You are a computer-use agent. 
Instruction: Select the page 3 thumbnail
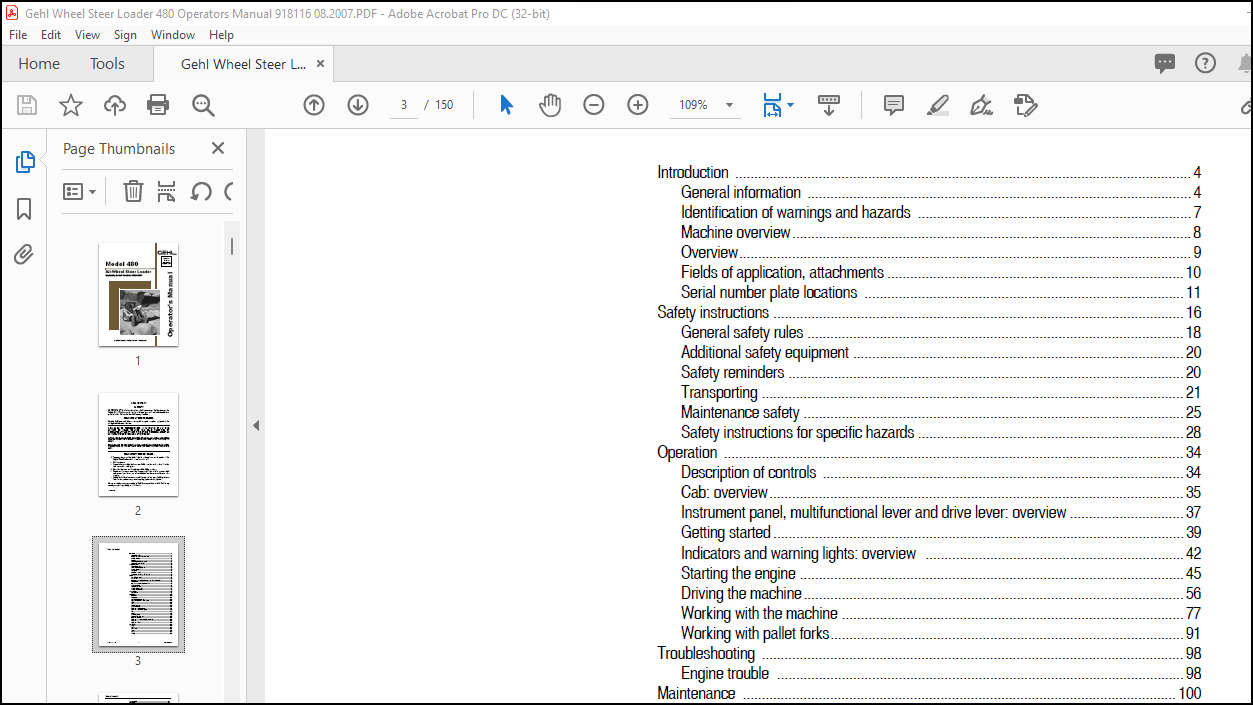tap(138, 594)
